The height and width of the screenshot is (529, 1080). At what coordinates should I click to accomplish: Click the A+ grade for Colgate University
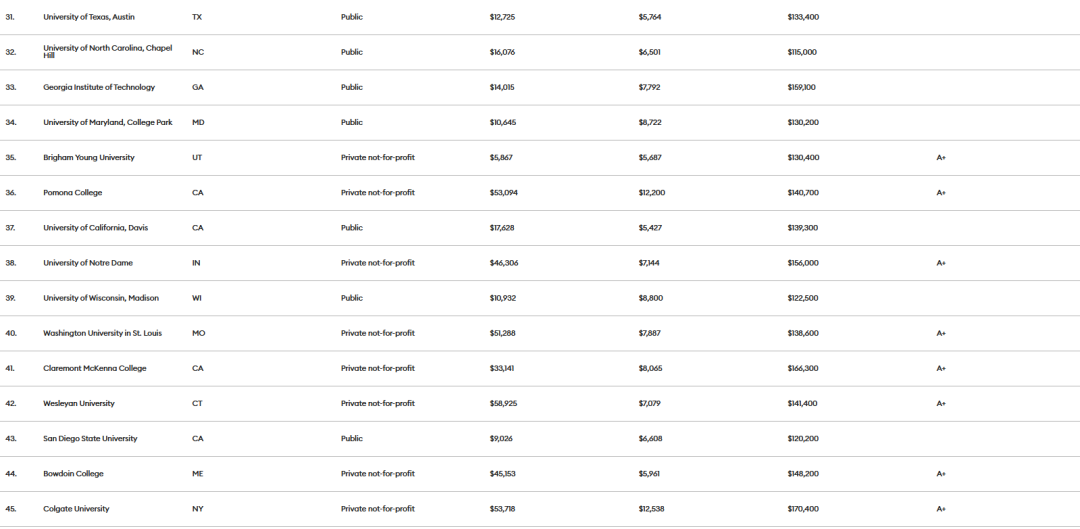[941, 509]
